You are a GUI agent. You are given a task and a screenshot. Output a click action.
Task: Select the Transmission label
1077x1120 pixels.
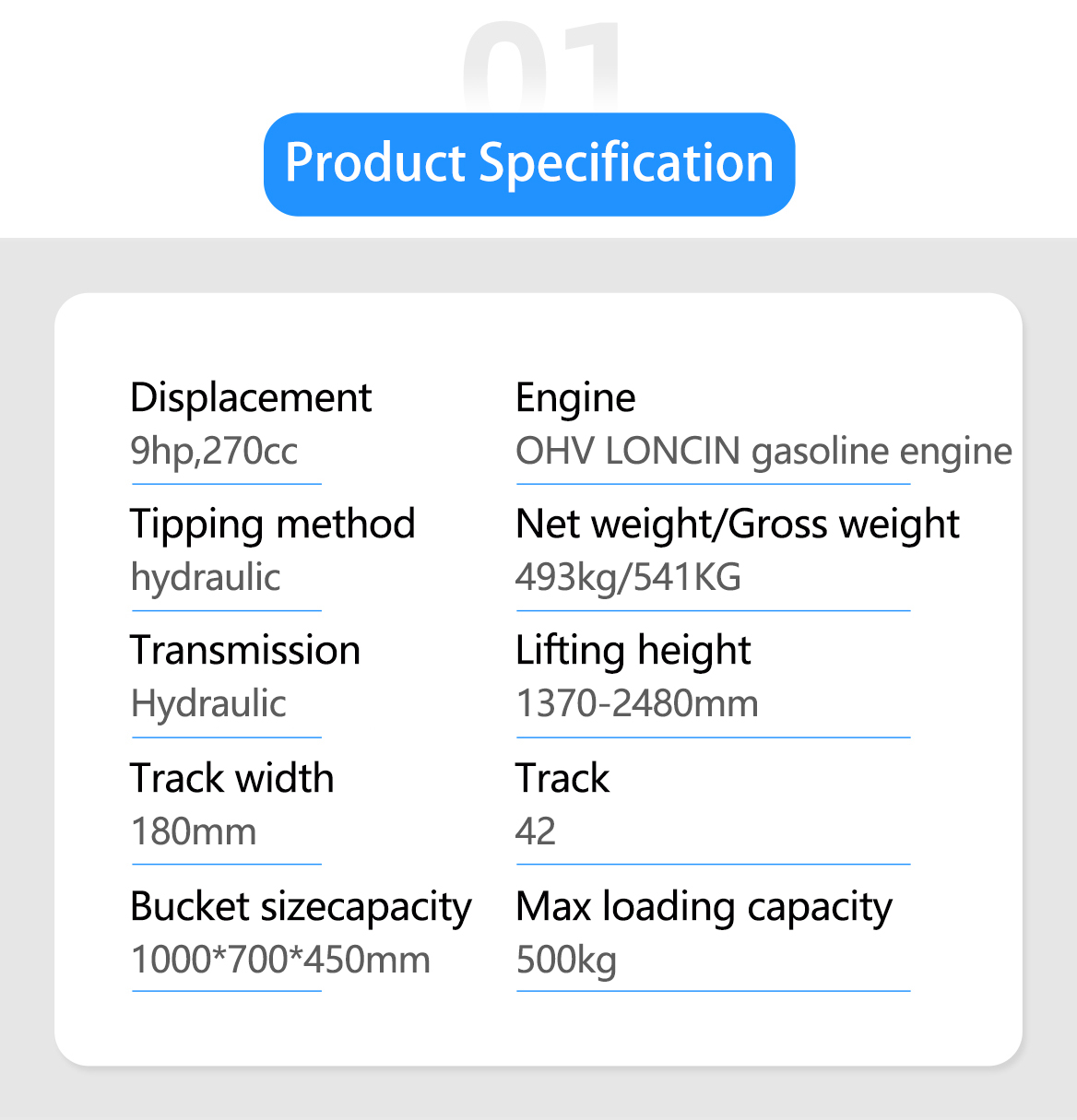pyautogui.click(x=245, y=651)
